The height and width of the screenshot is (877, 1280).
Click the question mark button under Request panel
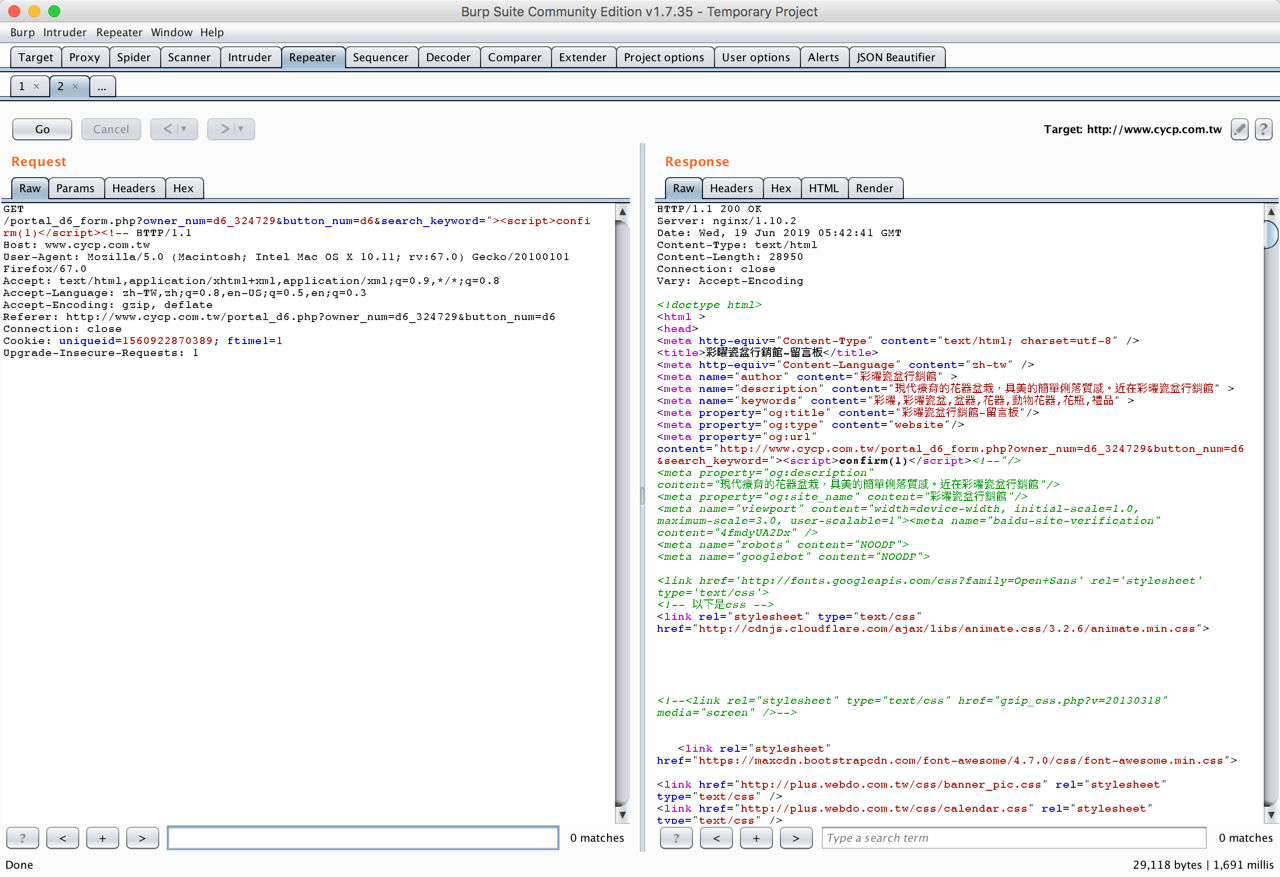[x=23, y=838]
